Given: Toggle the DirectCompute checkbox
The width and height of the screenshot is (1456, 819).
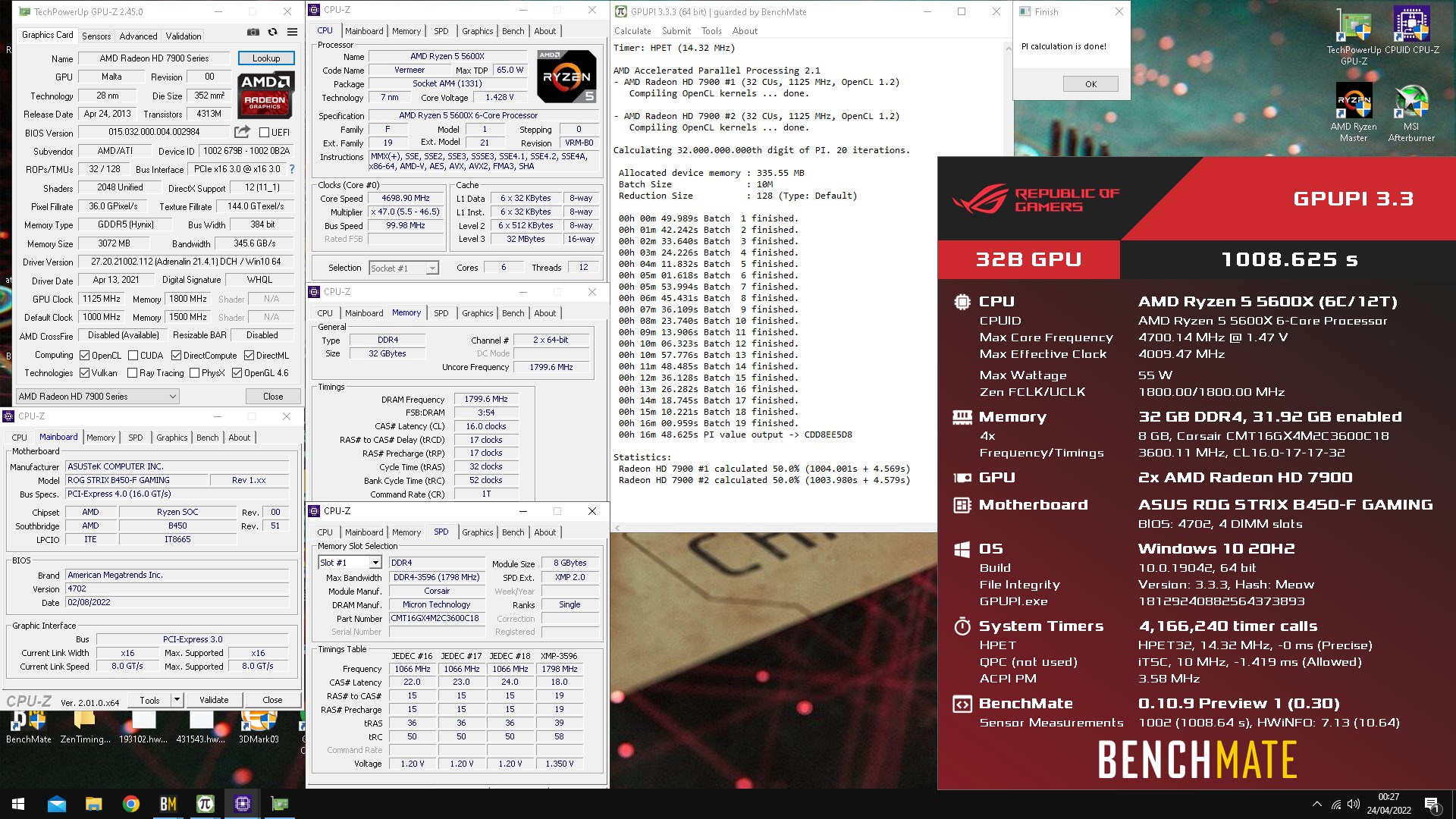Looking at the screenshot, I should pyautogui.click(x=176, y=355).
